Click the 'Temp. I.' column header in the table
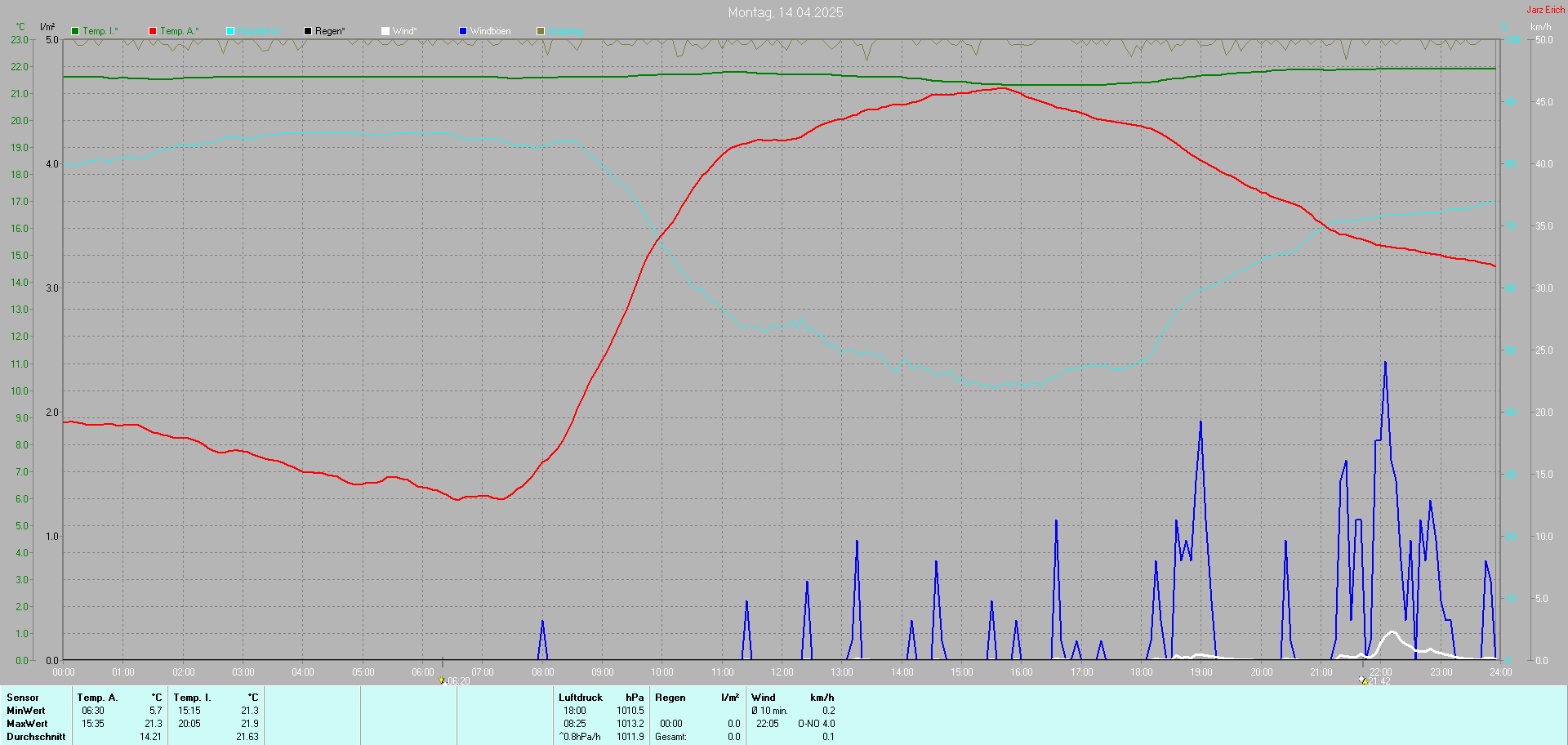Screen dimensions: 1568x745 click(192, 698)
